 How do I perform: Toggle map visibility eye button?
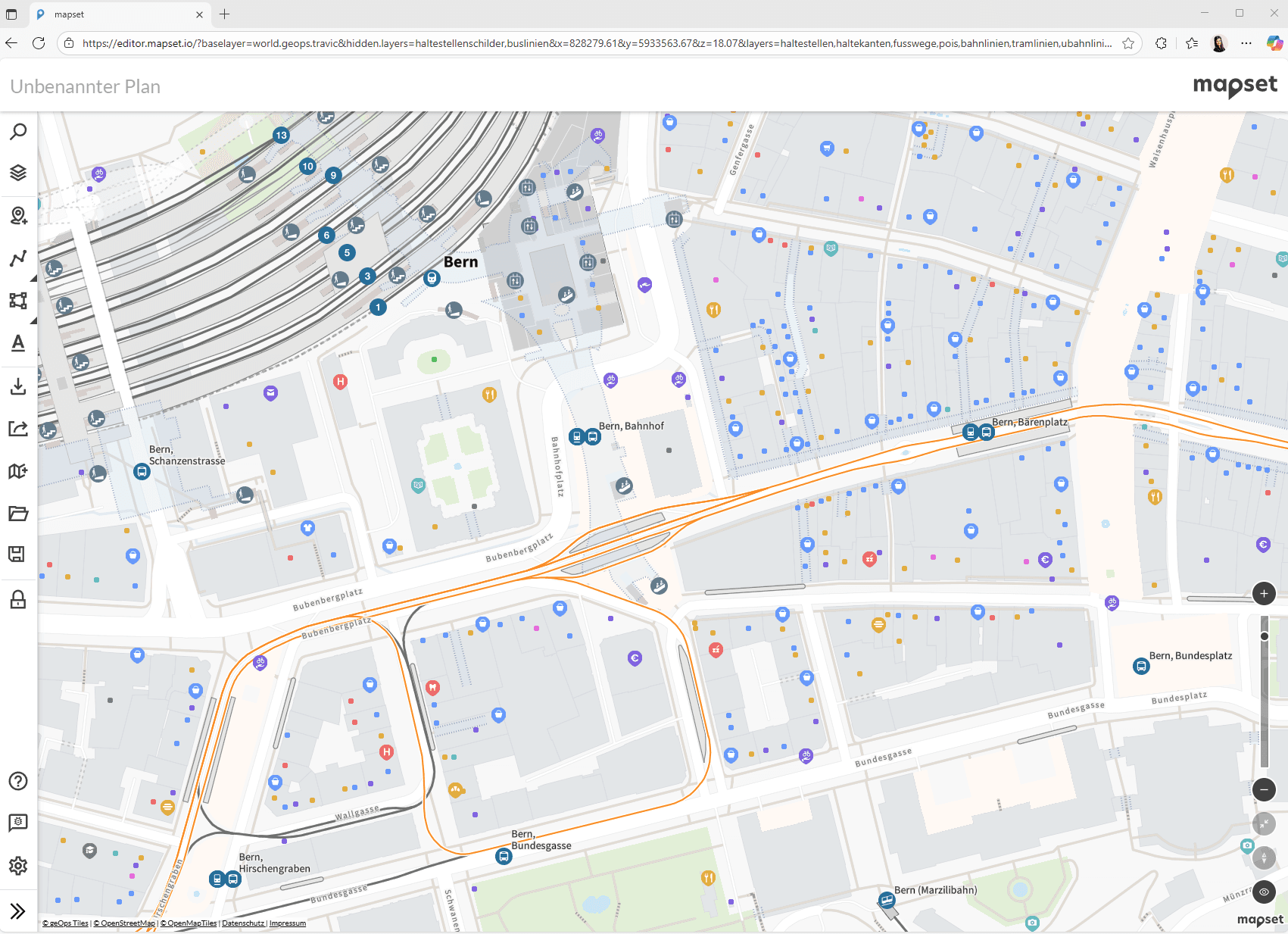point(1264,892)
